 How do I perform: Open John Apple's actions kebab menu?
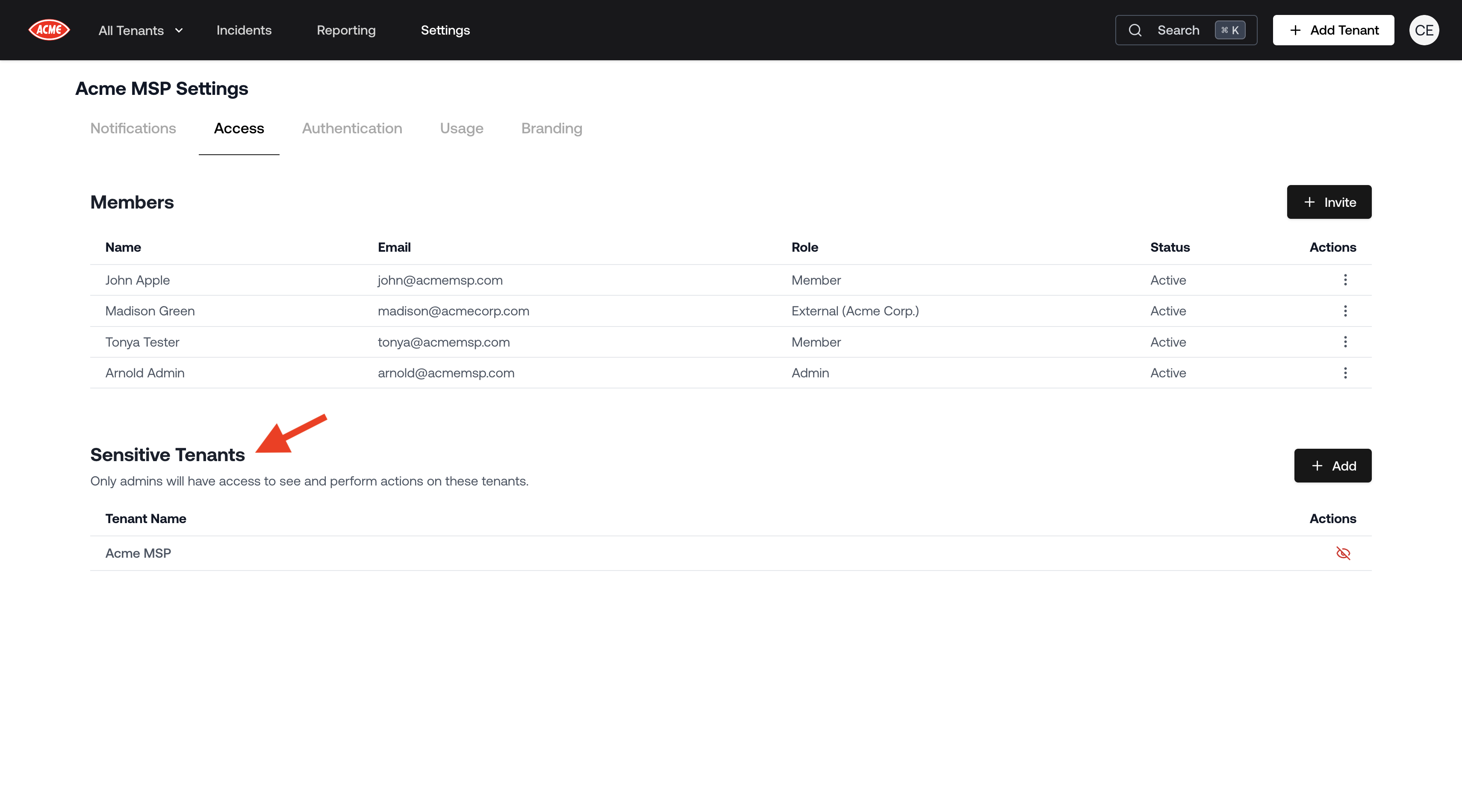click(x=1344, y=280)
